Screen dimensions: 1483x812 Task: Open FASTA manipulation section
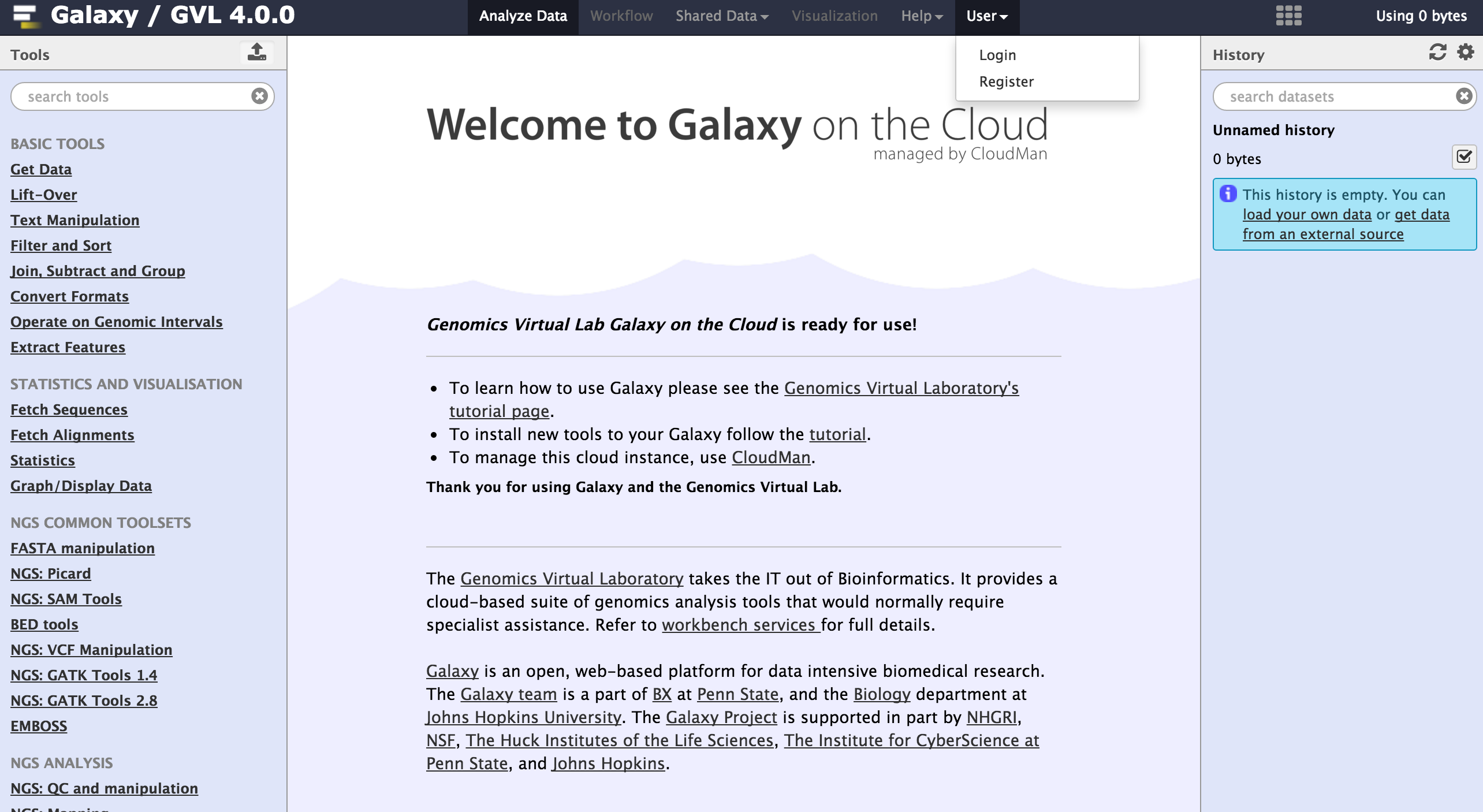[x=83, y=548]
